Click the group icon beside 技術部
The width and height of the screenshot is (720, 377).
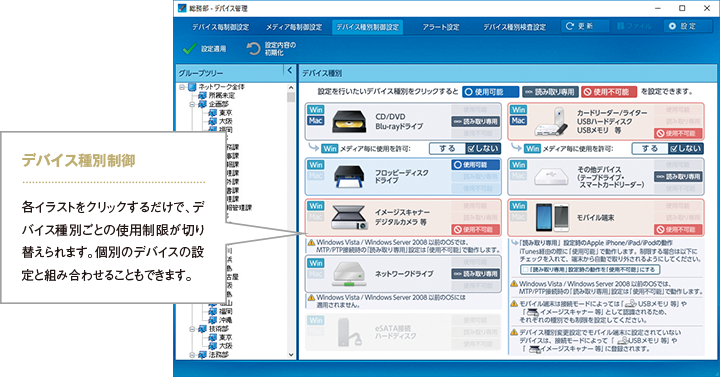click(202, 329)
